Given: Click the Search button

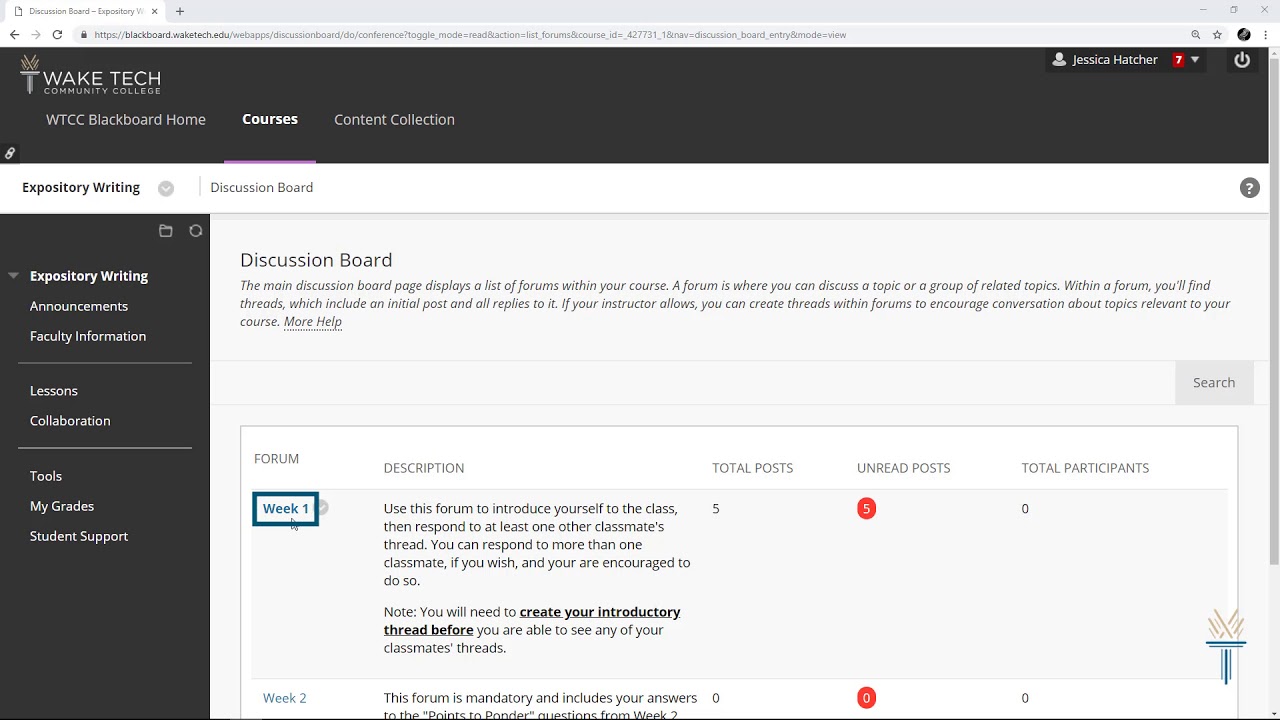Looking at the screenshot, I should pos(1214,382).
